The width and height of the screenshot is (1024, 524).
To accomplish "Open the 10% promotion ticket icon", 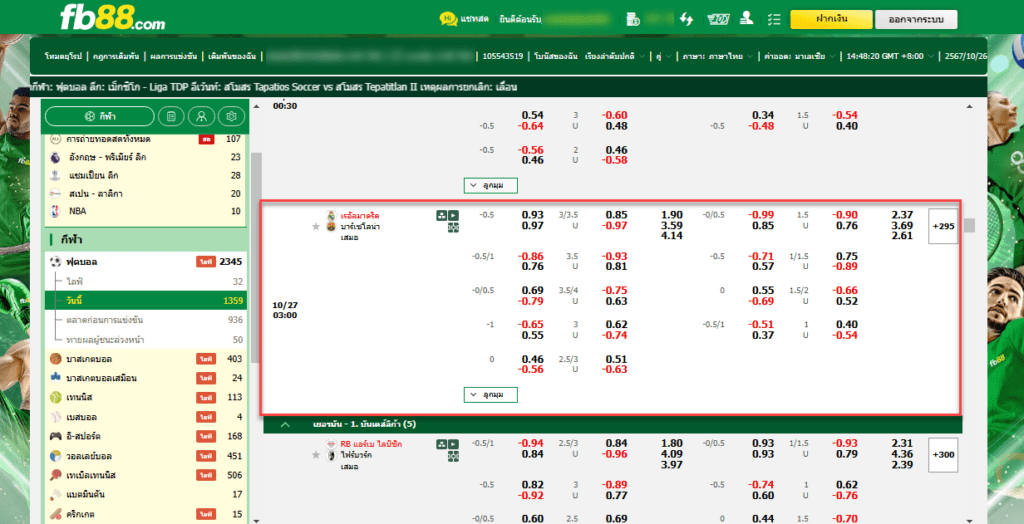I will (x=718, y=19).
